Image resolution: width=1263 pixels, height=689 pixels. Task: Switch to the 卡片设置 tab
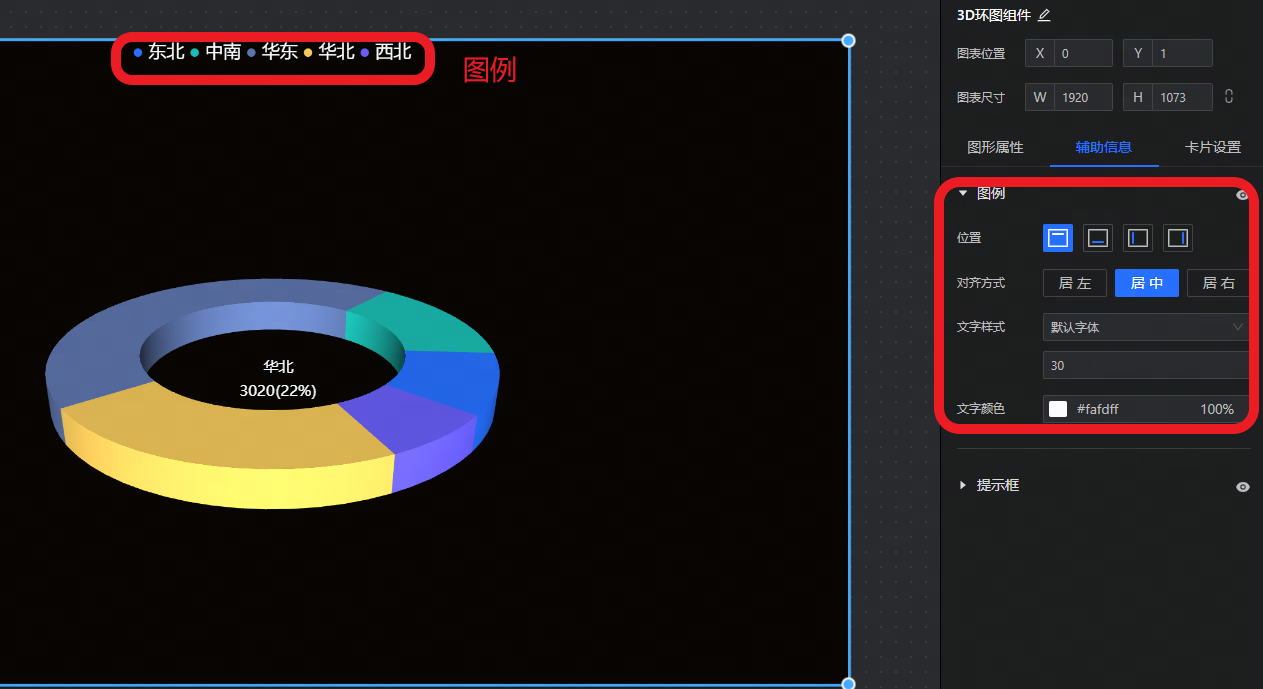pos(1212,147)
